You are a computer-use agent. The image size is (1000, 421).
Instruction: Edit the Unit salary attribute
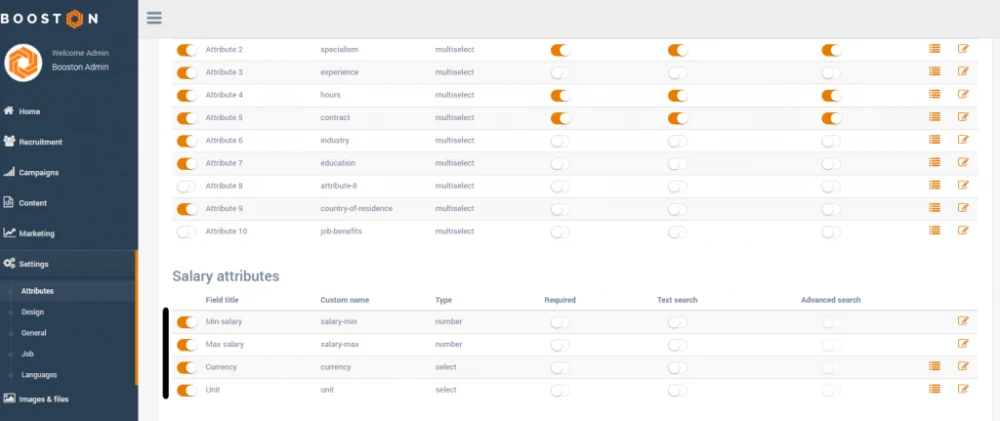(963, 389)
